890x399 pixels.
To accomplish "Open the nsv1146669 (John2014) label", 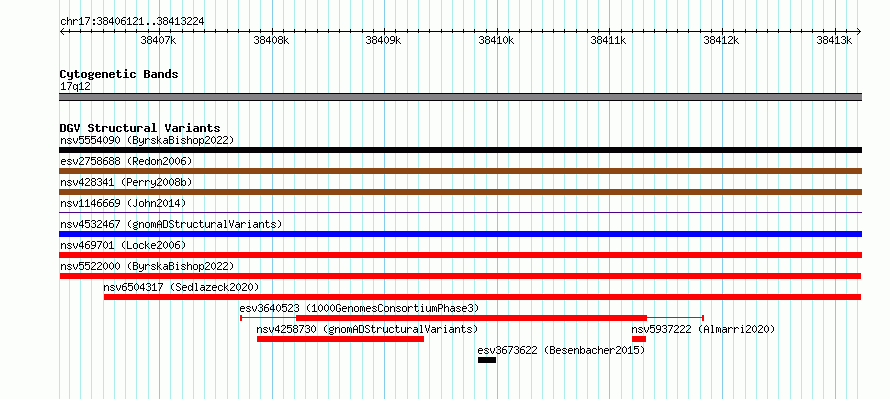I will coord(123,203).
